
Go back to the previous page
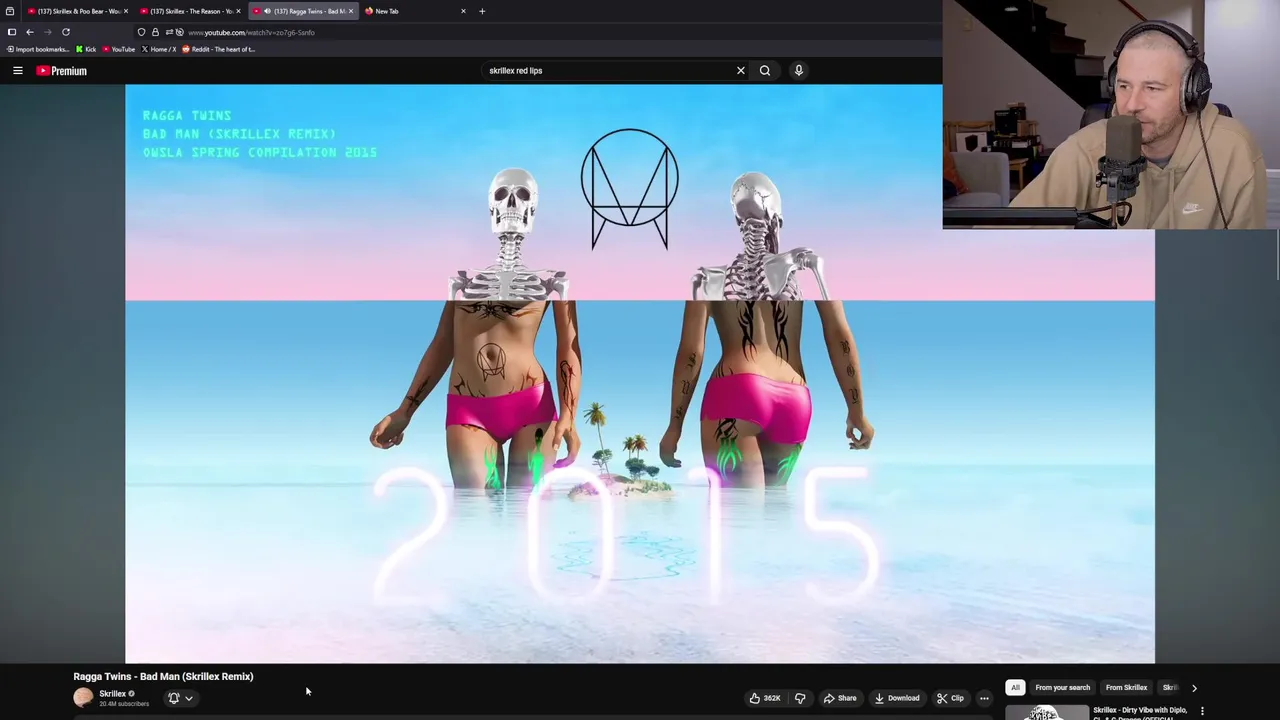click(30, 32)
